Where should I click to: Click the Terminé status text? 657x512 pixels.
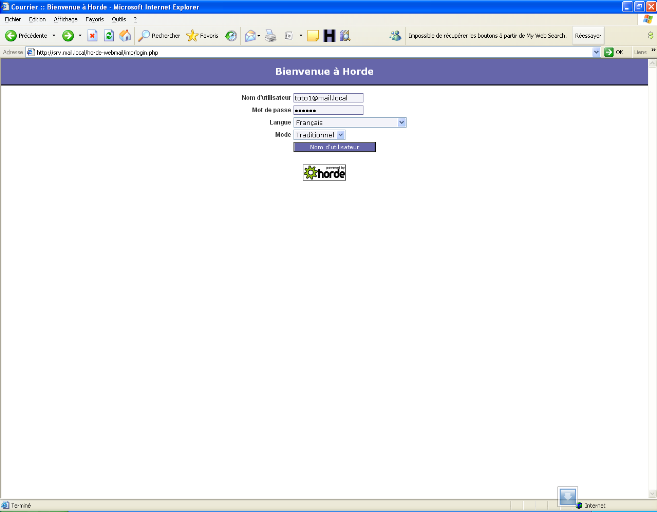coord(21,506)
